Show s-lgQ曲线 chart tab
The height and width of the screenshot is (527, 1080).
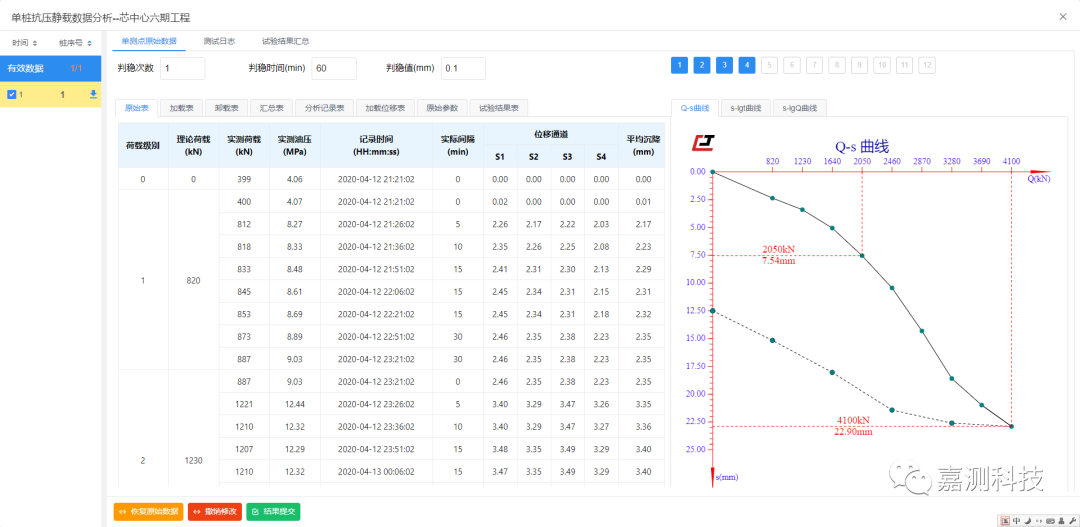pyautogui.click(x=799, y=107)
